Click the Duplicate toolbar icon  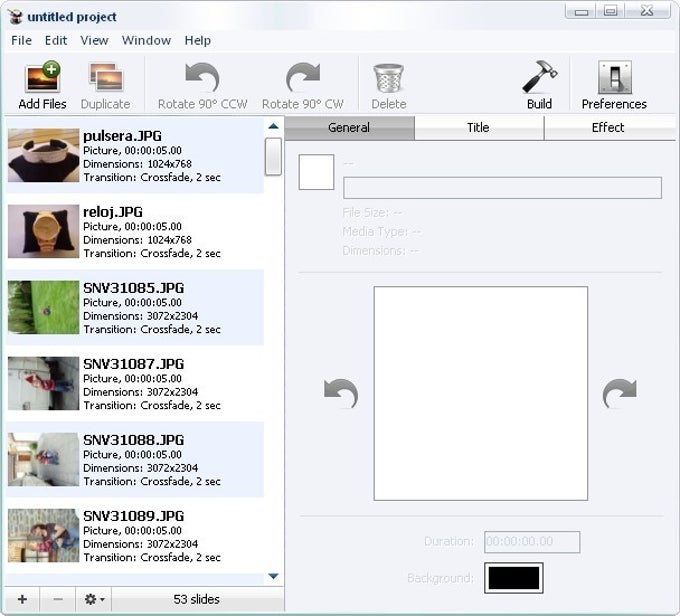click(106, 77)
